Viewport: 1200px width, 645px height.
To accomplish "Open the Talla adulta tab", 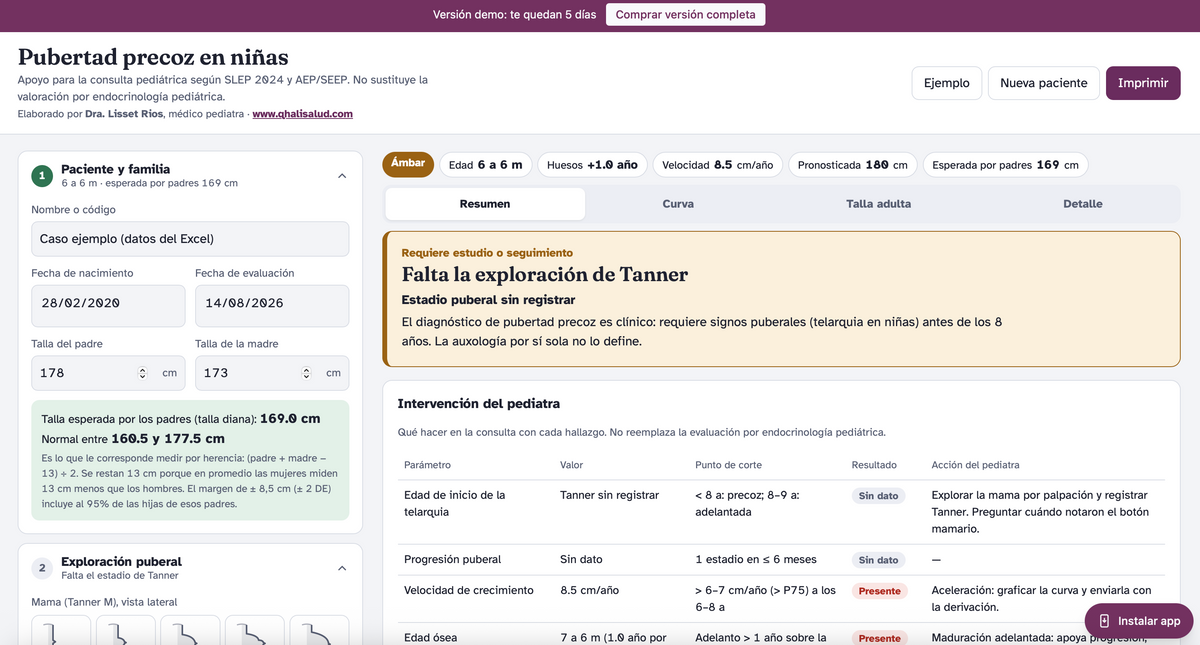I will pyautogui.click(x=879, y=204).
